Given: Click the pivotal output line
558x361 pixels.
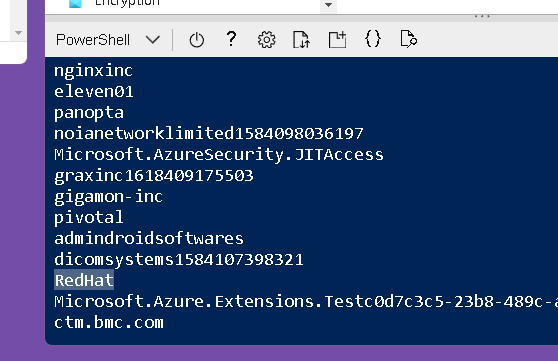Looking at the screenshot, I should (x=89, y=218).
